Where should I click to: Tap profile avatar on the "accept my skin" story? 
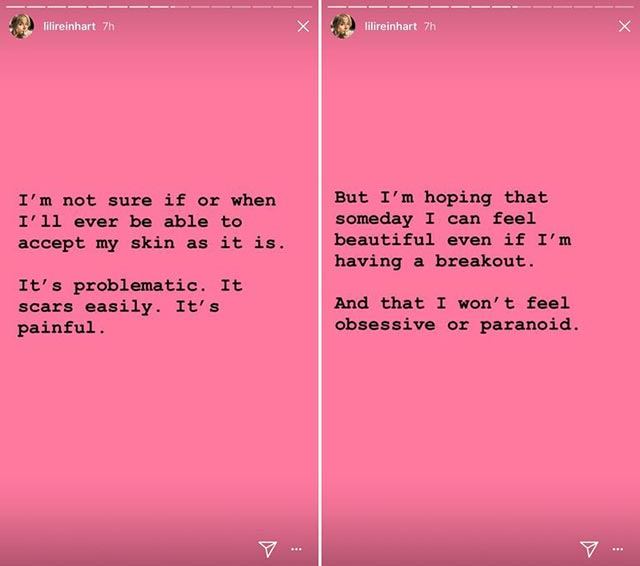21,26
